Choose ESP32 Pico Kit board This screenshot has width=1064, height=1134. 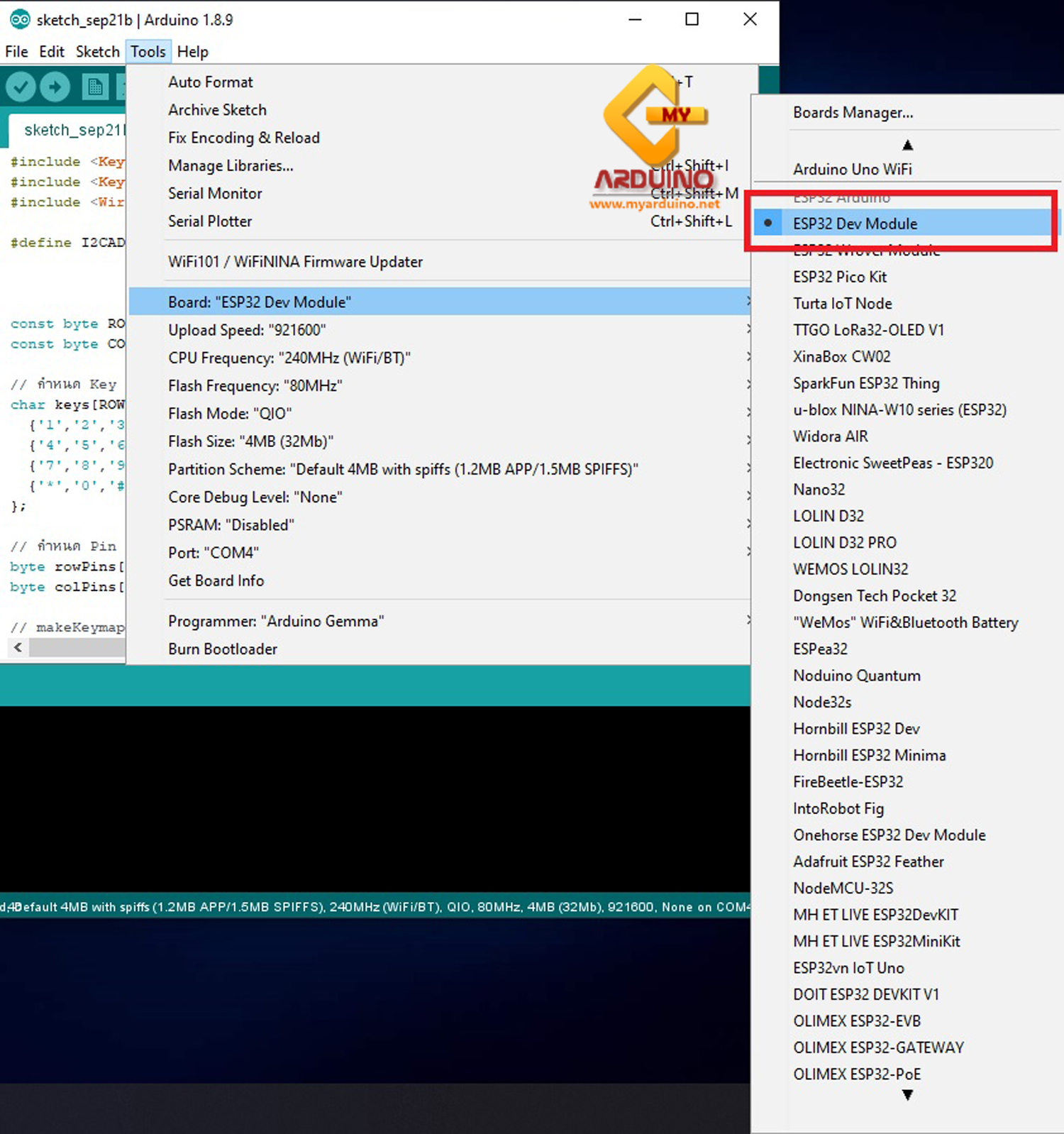(840, 277)
